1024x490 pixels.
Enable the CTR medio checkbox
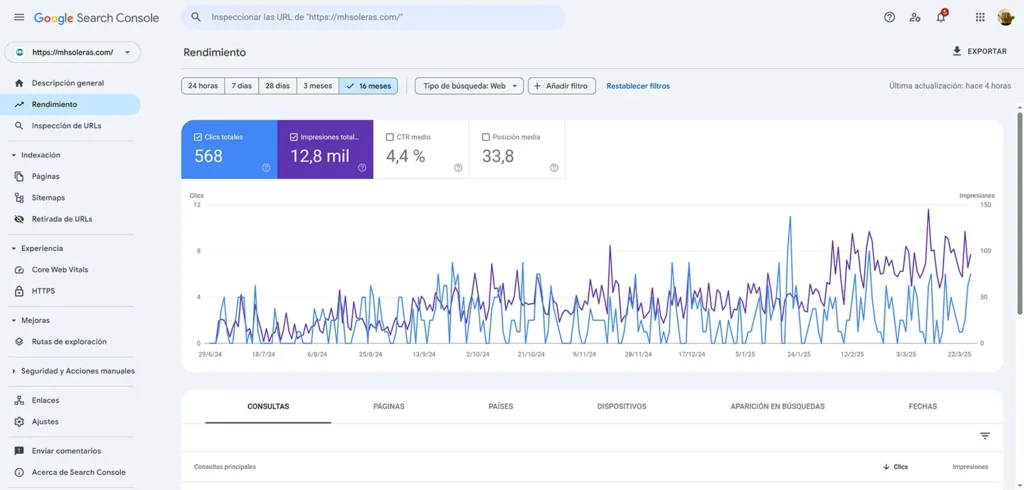coord(390,137)
